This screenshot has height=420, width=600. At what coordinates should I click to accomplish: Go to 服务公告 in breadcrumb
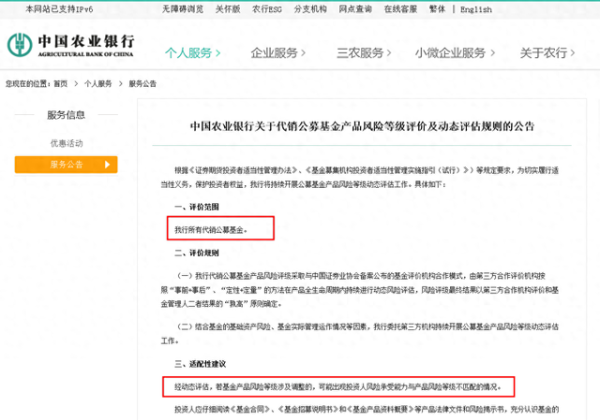[142, 84]
